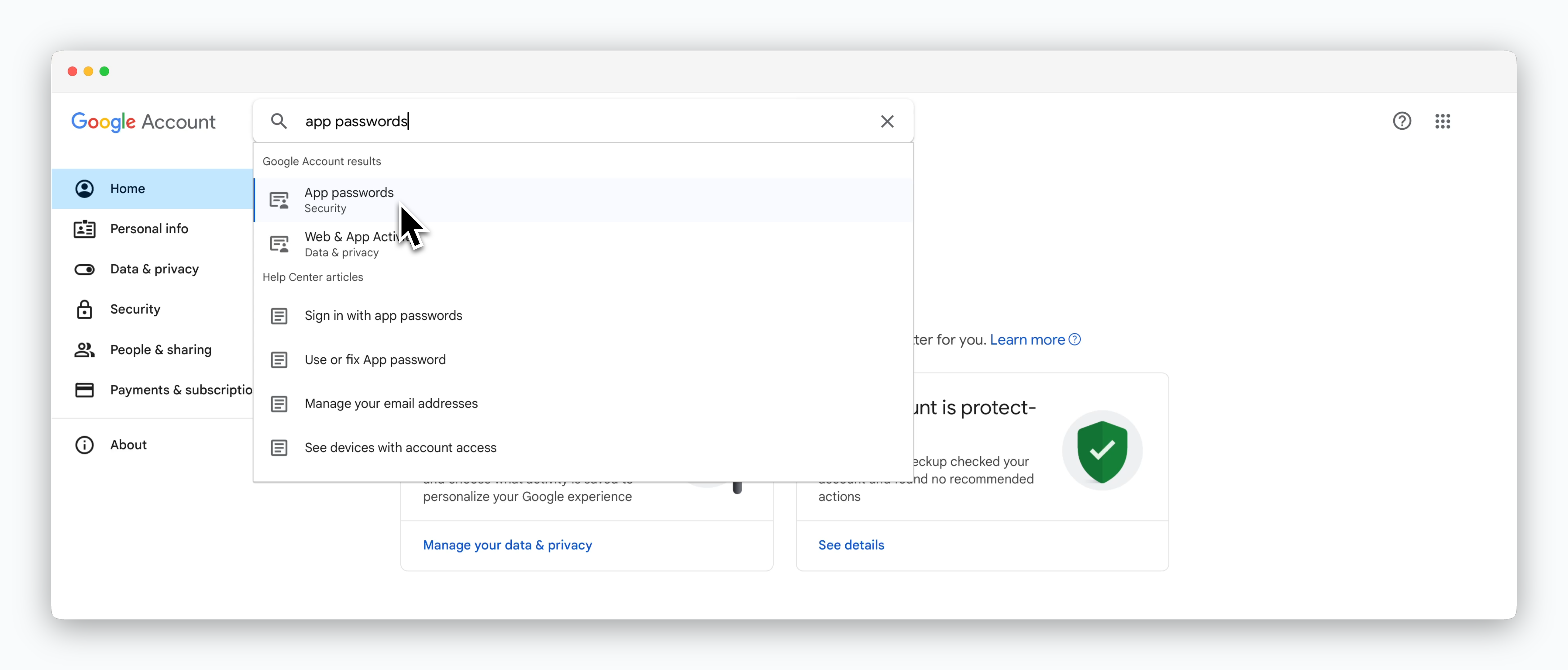Open Personal info section
Image resolution: width=1568 pixels, height=670 pixels.
click(x=153, y=229)
